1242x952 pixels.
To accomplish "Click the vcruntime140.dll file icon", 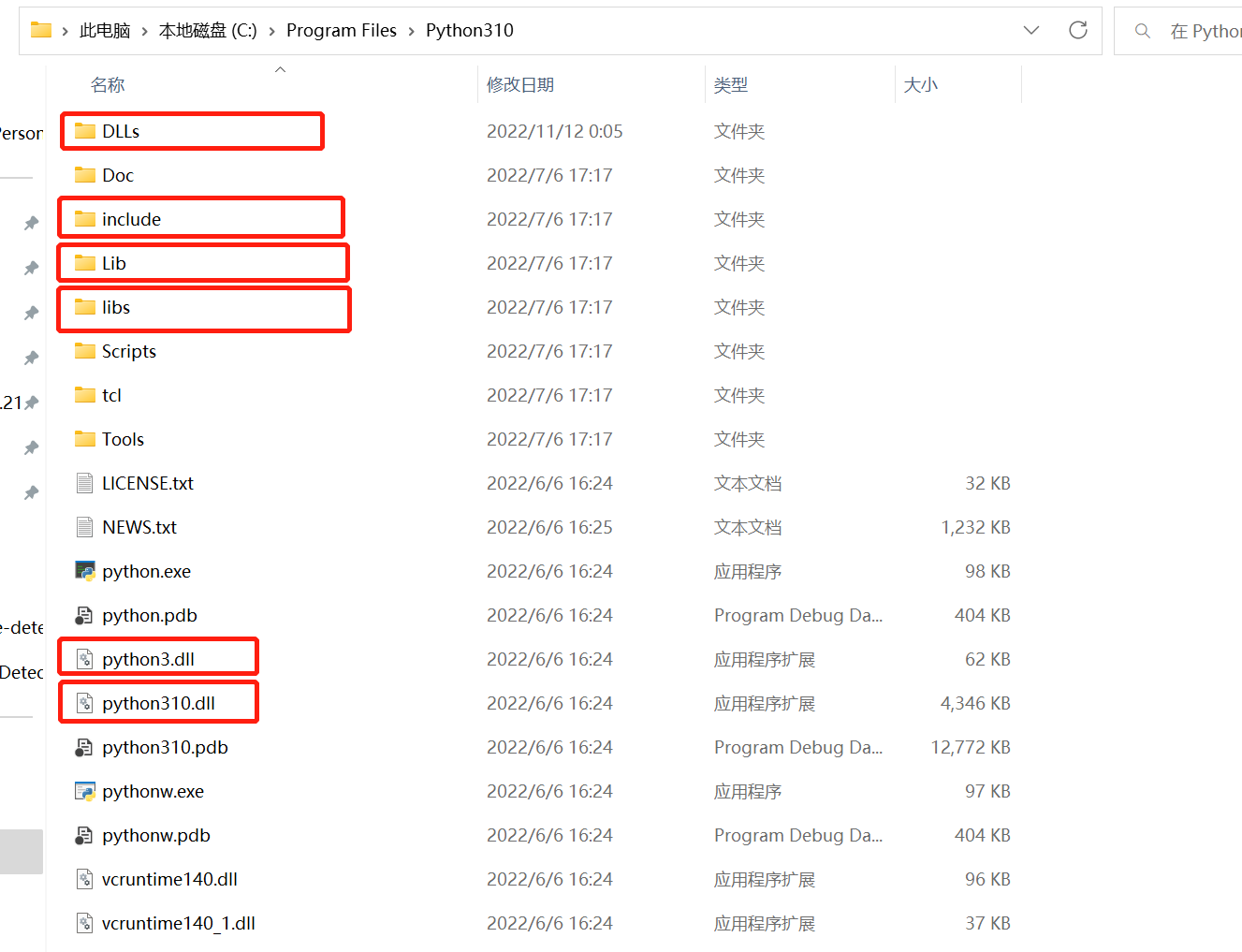I will pos(85,879).
